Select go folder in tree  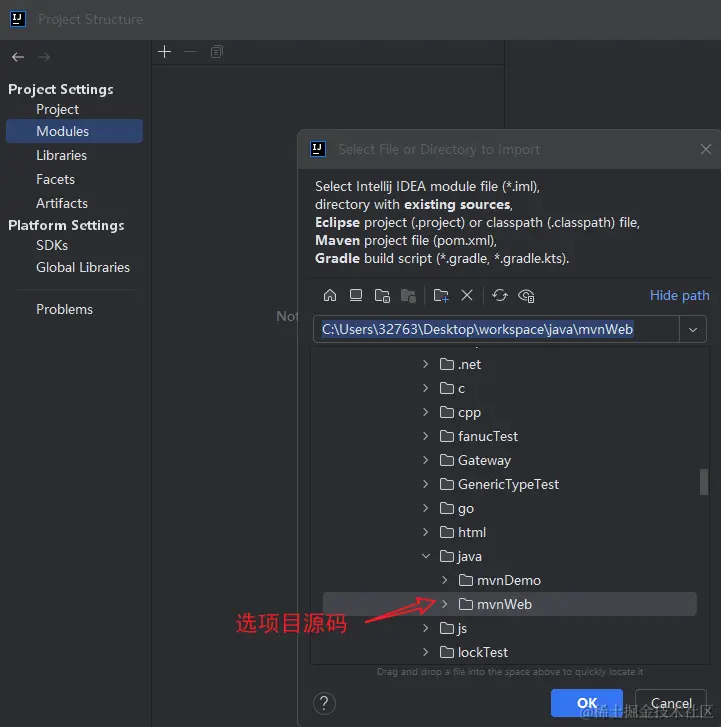tap(457, 508)
